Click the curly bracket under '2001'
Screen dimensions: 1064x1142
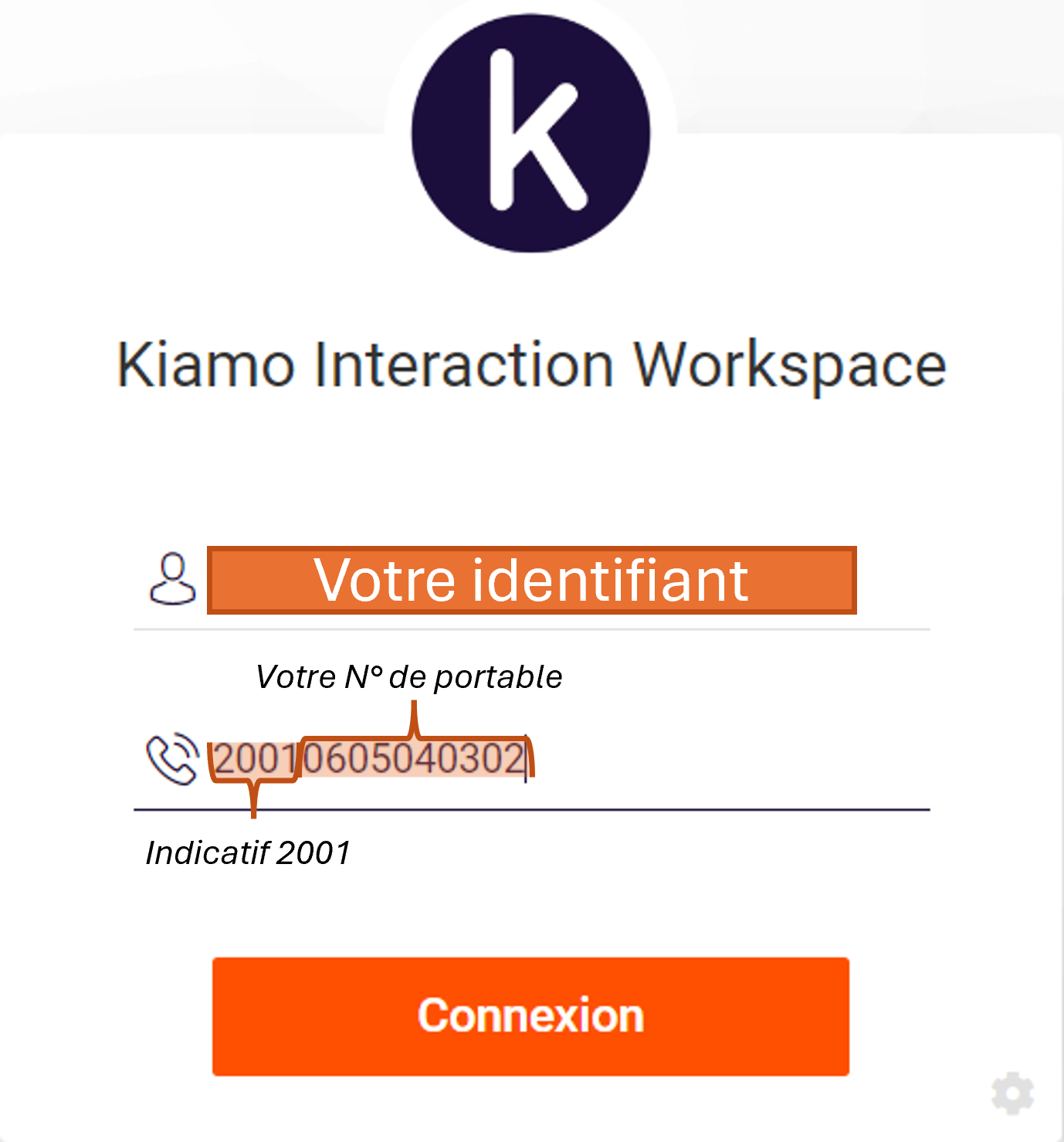pyautogui.click(x=253, y=795)
